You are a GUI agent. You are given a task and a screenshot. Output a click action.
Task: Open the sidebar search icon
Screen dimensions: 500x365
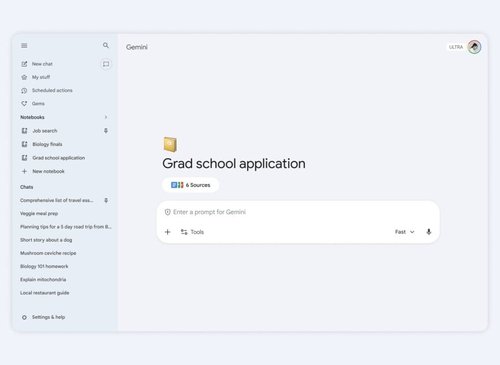pyautogui.click(x=106, y=45)
